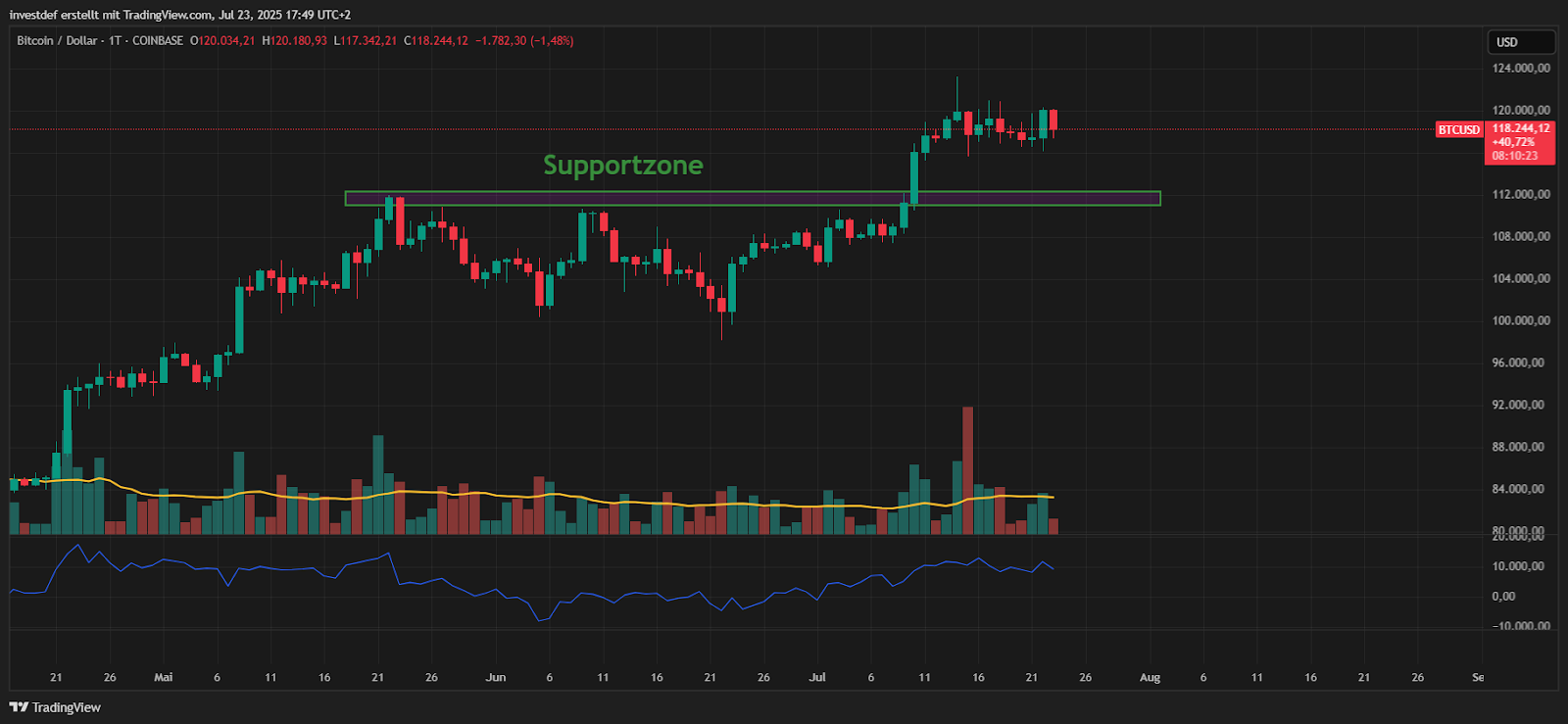
Task: Click the Mai label on the time axis
Action: click(x=164, y=678)
